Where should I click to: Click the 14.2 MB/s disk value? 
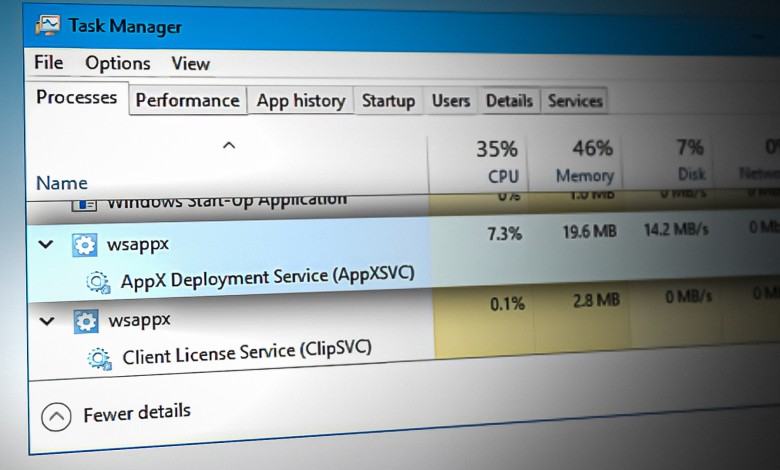point(676,229)
